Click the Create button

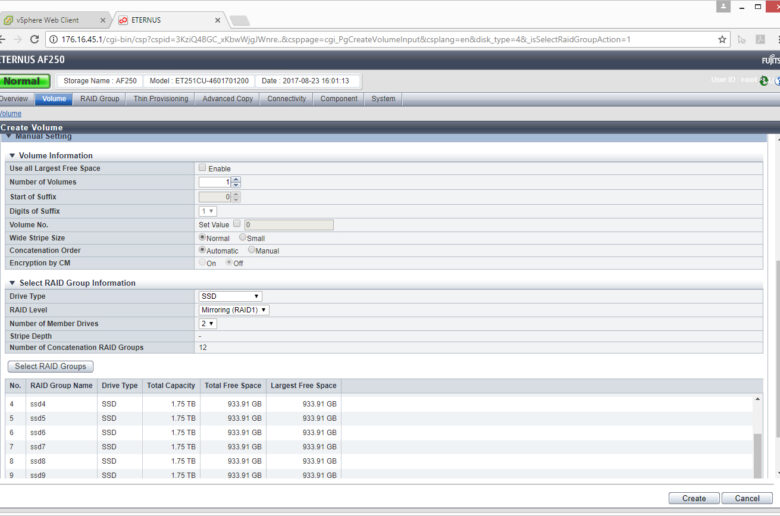point(693,498)
